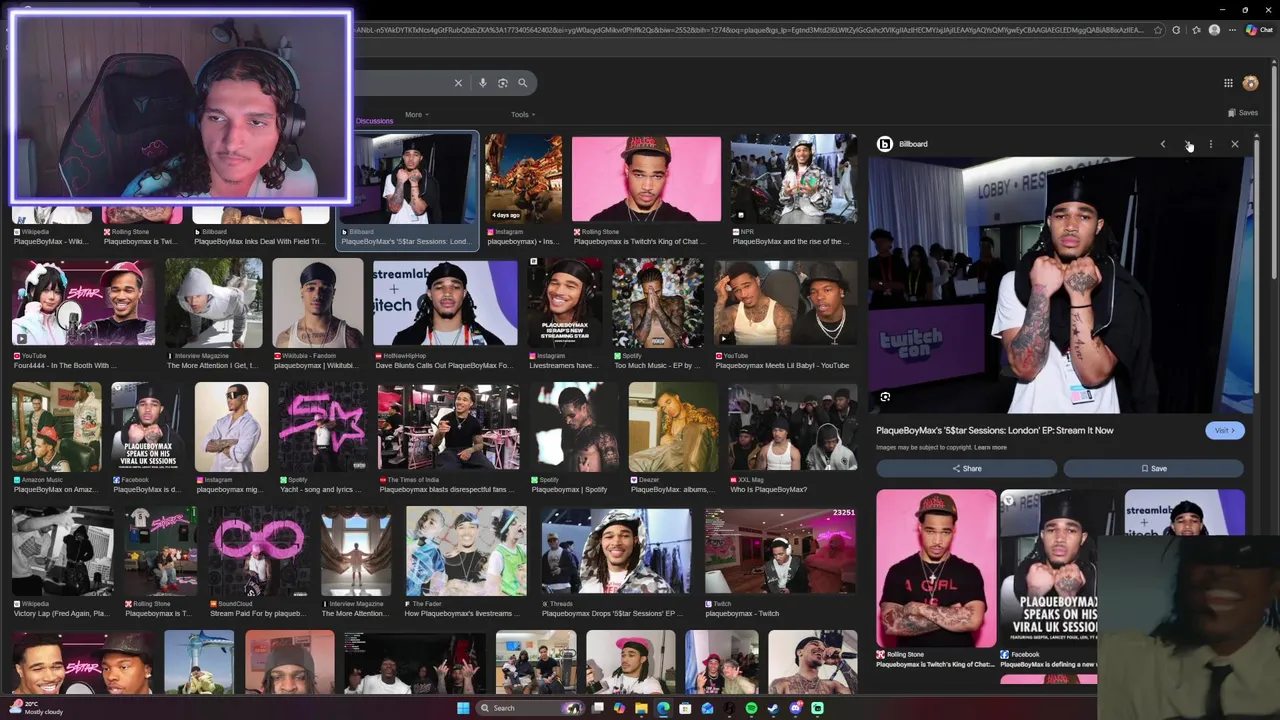Image resolution: width=1280 pixels, height=720 pixels.
Task: Click the browser address bar URL
Action: [750, 30]
